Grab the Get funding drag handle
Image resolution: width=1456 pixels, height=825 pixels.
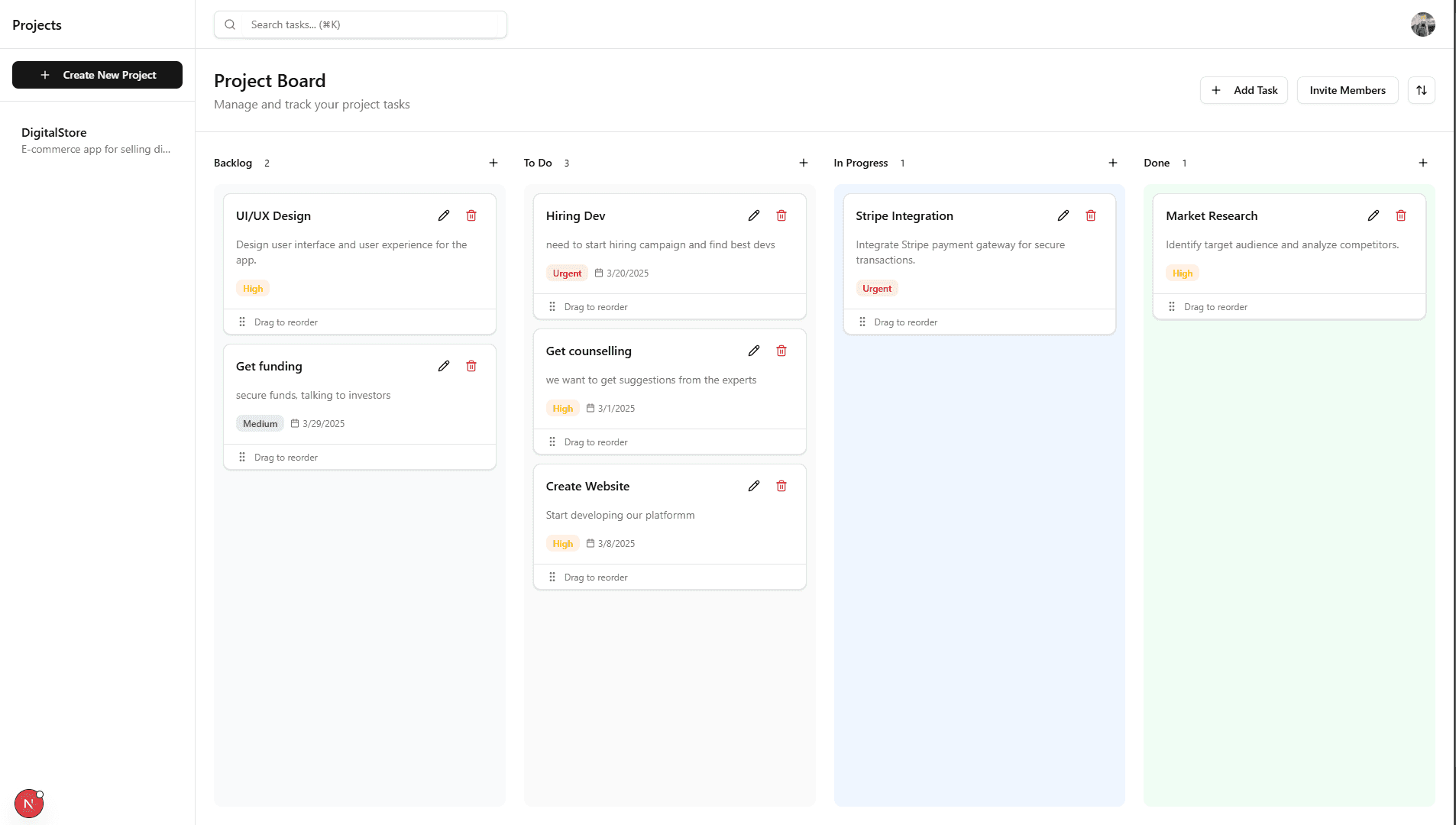tap(242, 457)
